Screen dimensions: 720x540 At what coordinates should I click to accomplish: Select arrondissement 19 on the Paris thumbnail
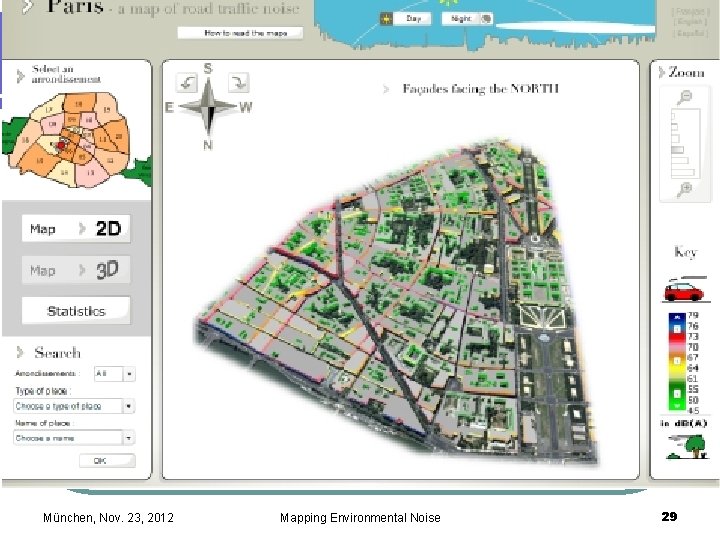pyautogui.click(x=106, y=109)
